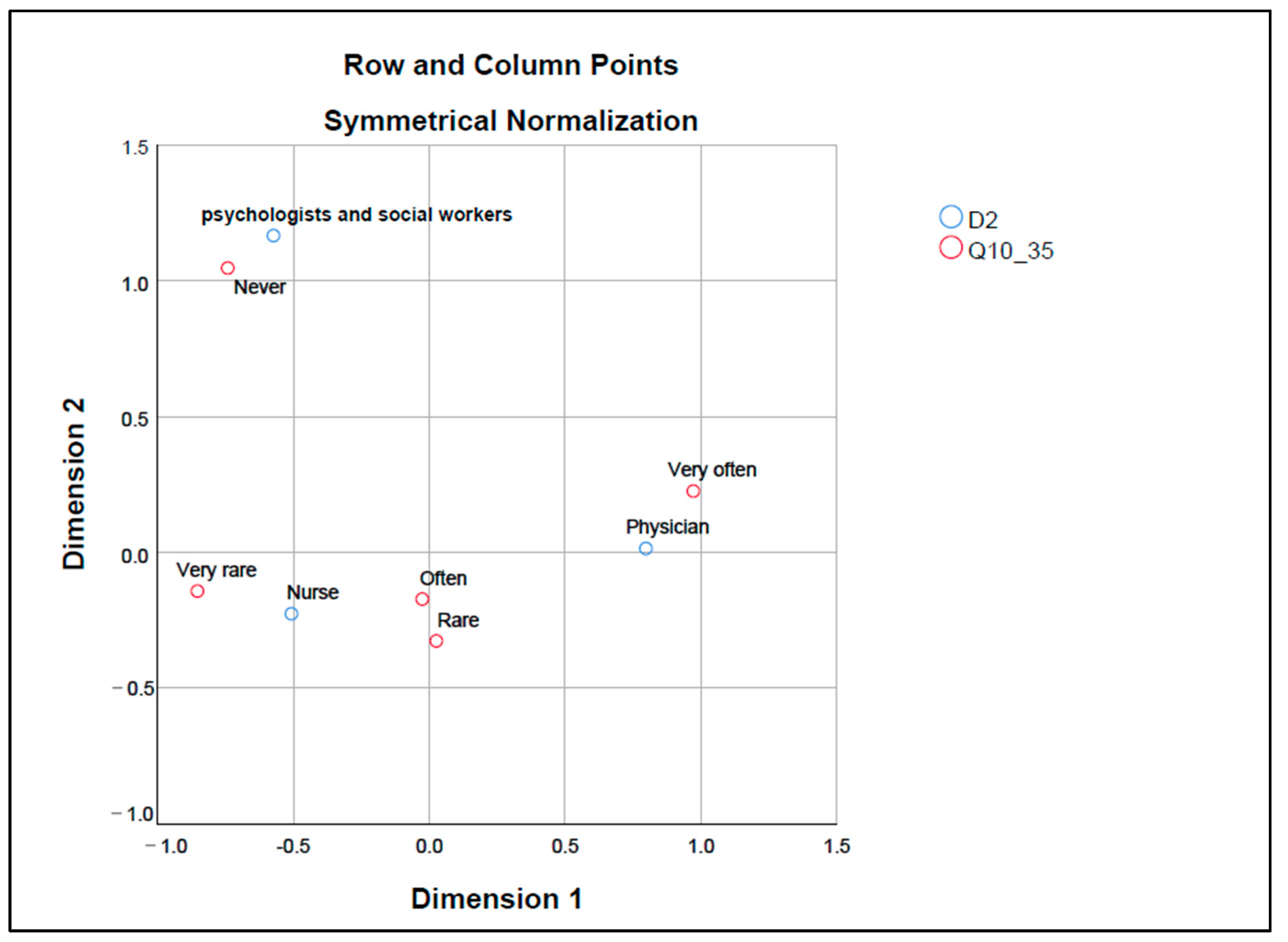The height and width of the screenshot is (942, 1288).
Task: Click the blue psychologists and social workers point
Action: tap(274, 235)
